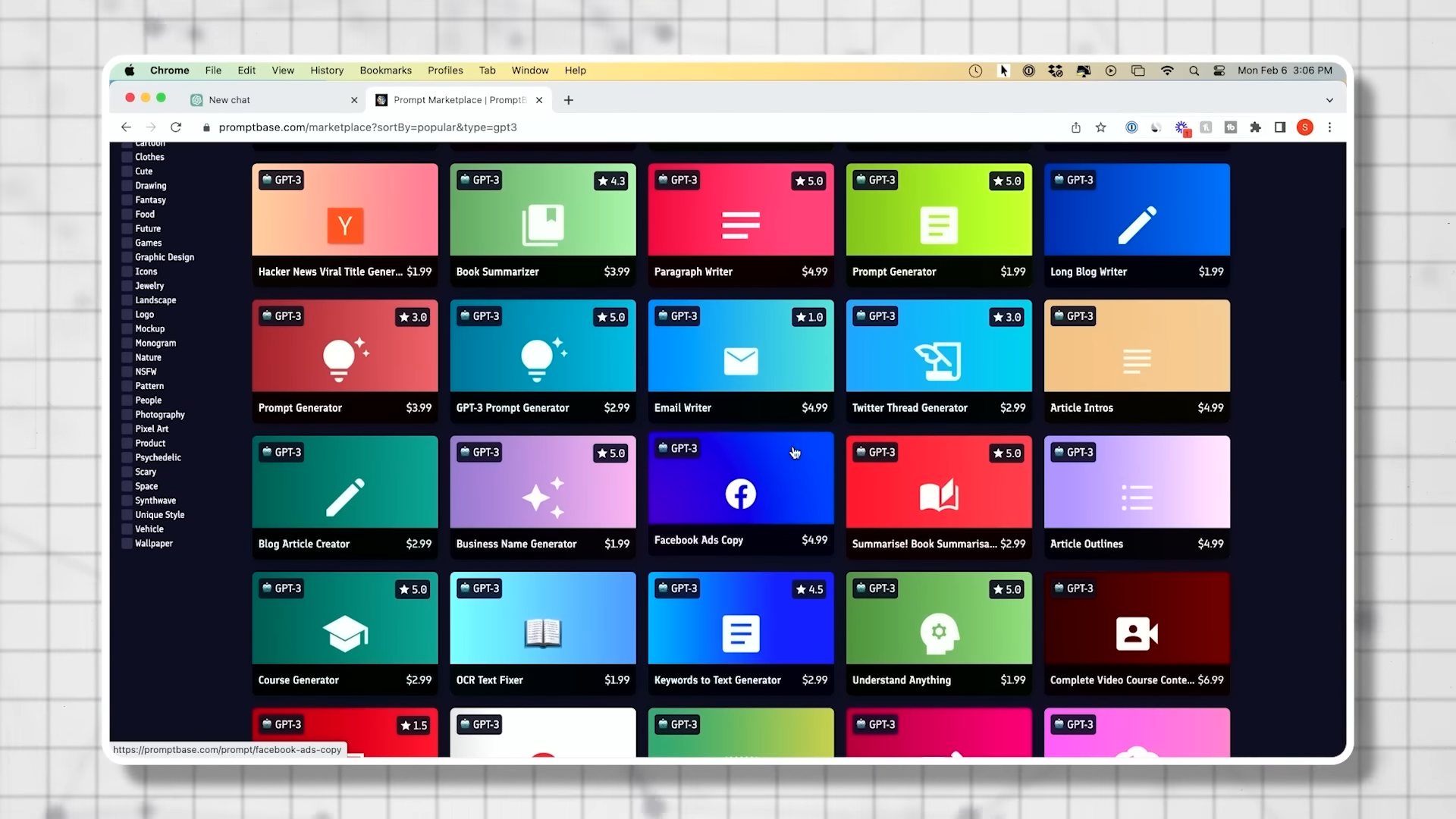The image size is (1456, 819).
Task: Click the back navigation arrow
Action: point(126,127)
